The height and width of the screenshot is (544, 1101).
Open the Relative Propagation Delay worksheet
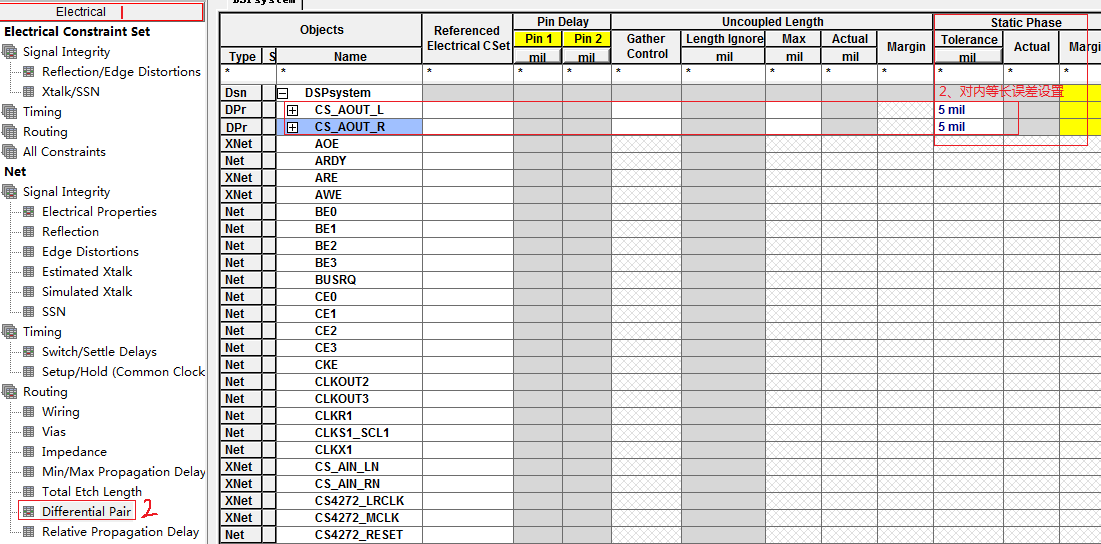120,532
